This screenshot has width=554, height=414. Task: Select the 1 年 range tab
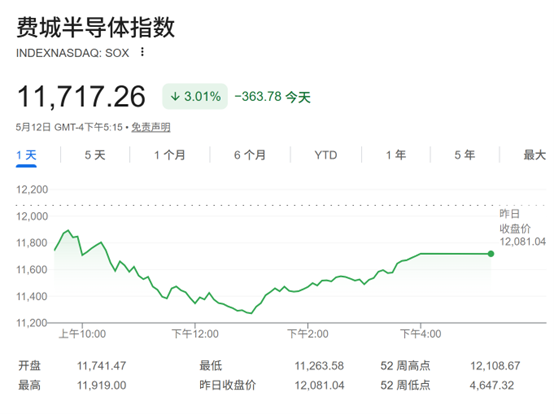[396, 155]
